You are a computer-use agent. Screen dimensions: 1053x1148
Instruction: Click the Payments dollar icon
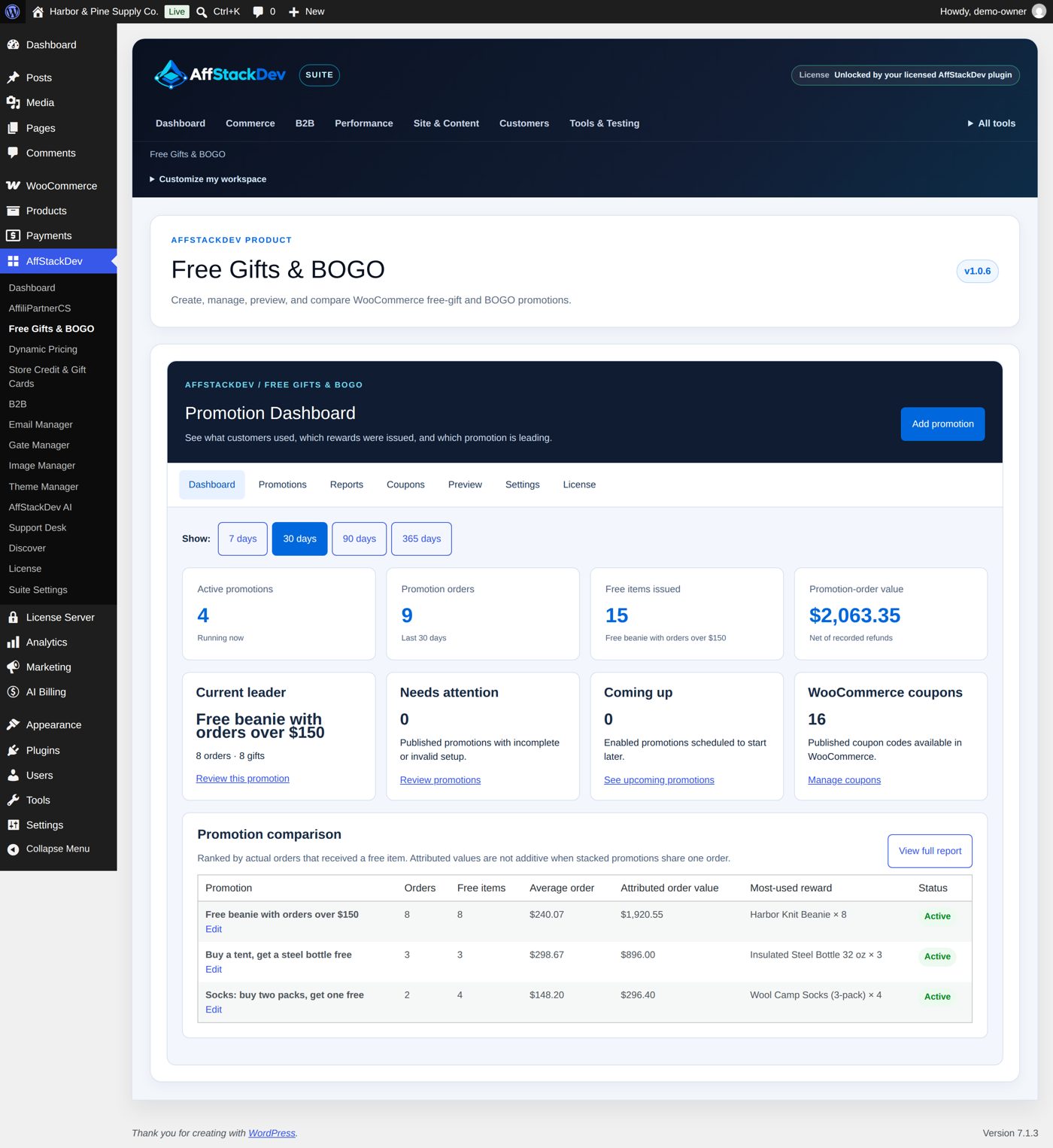(13, 235)
